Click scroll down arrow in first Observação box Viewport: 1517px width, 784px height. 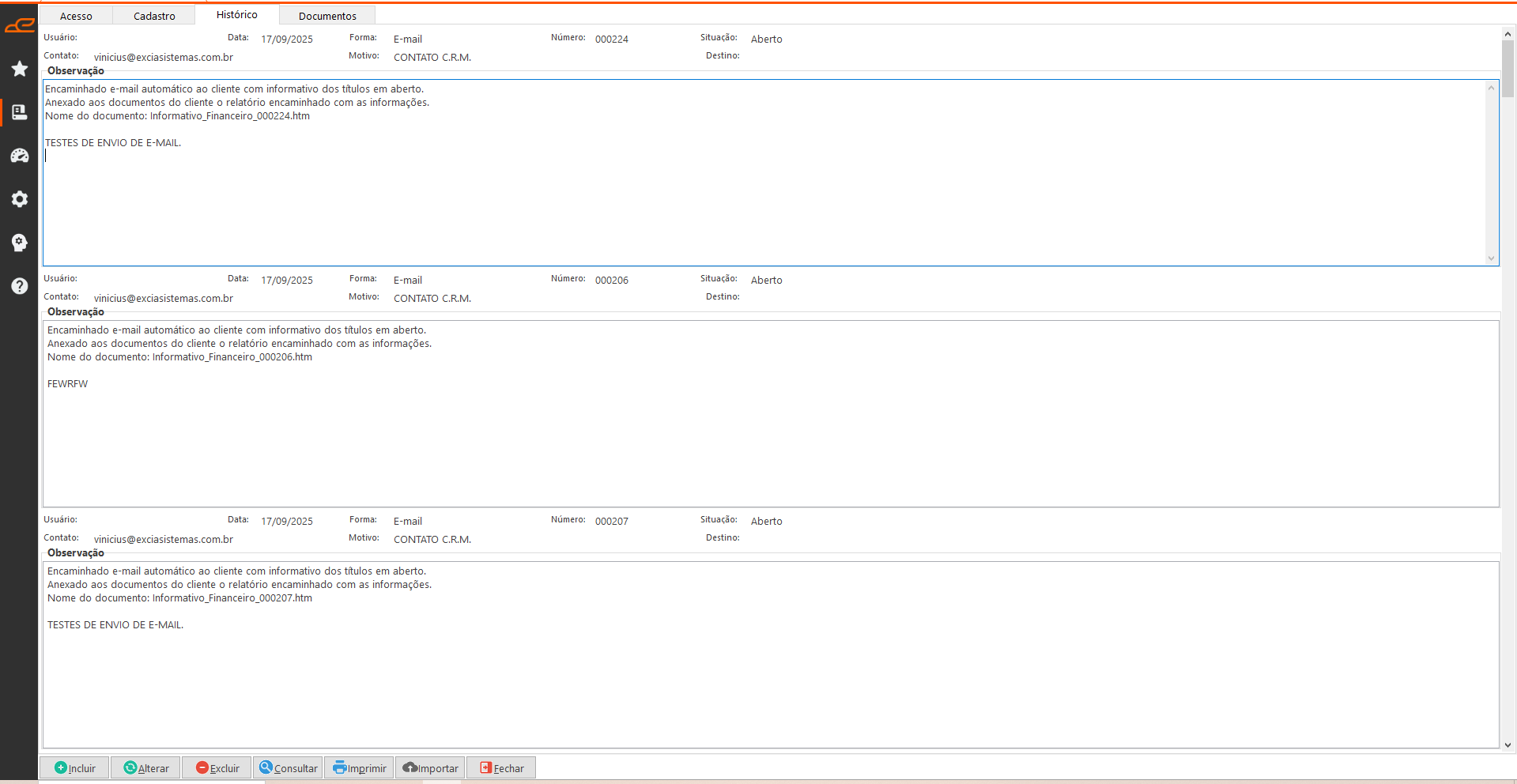point(1491,258)
